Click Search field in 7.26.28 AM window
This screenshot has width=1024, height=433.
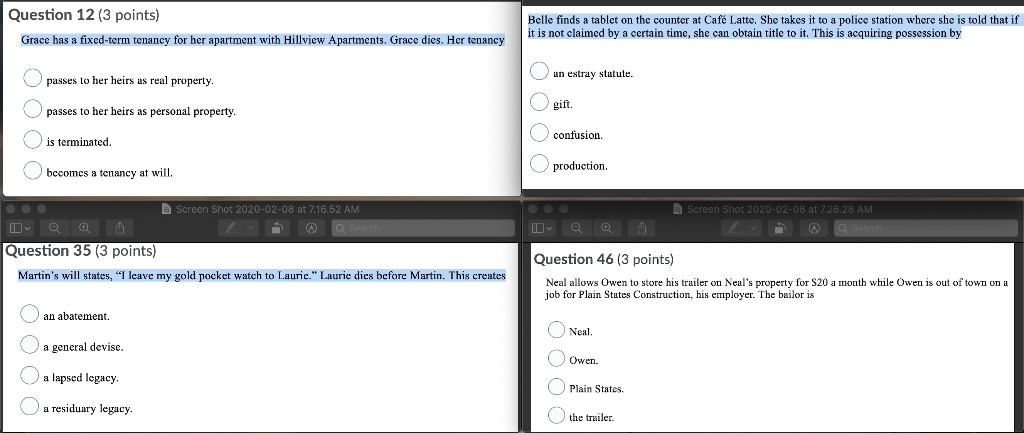point(926,228)
